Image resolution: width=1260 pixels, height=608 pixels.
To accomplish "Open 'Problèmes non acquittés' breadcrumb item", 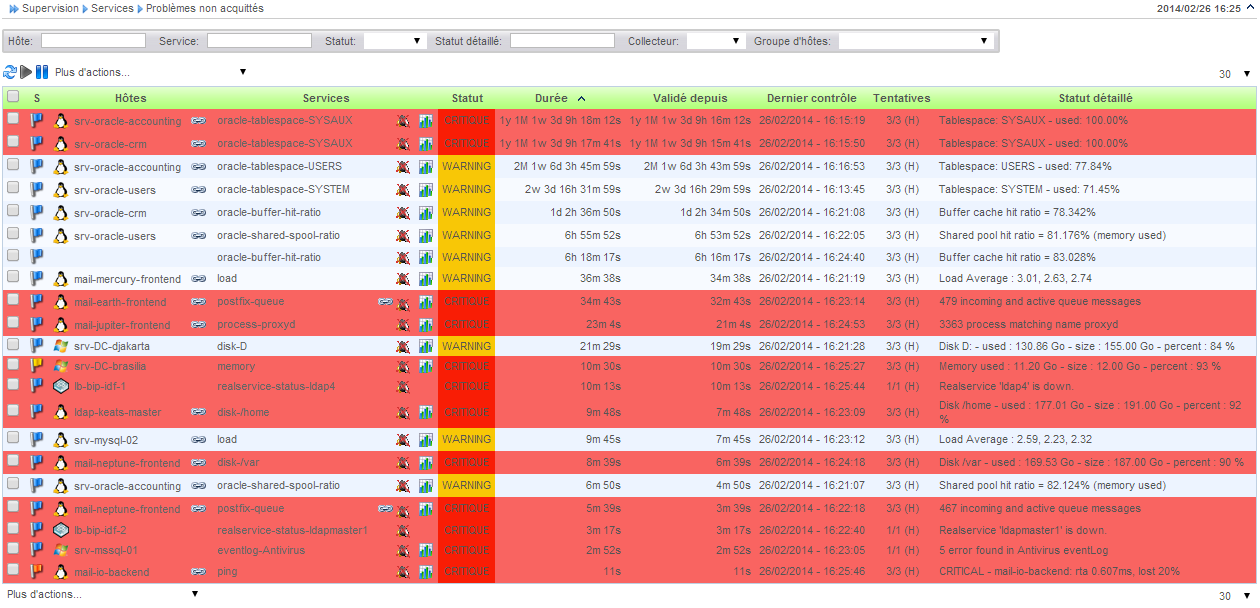I will pos(205,8).
